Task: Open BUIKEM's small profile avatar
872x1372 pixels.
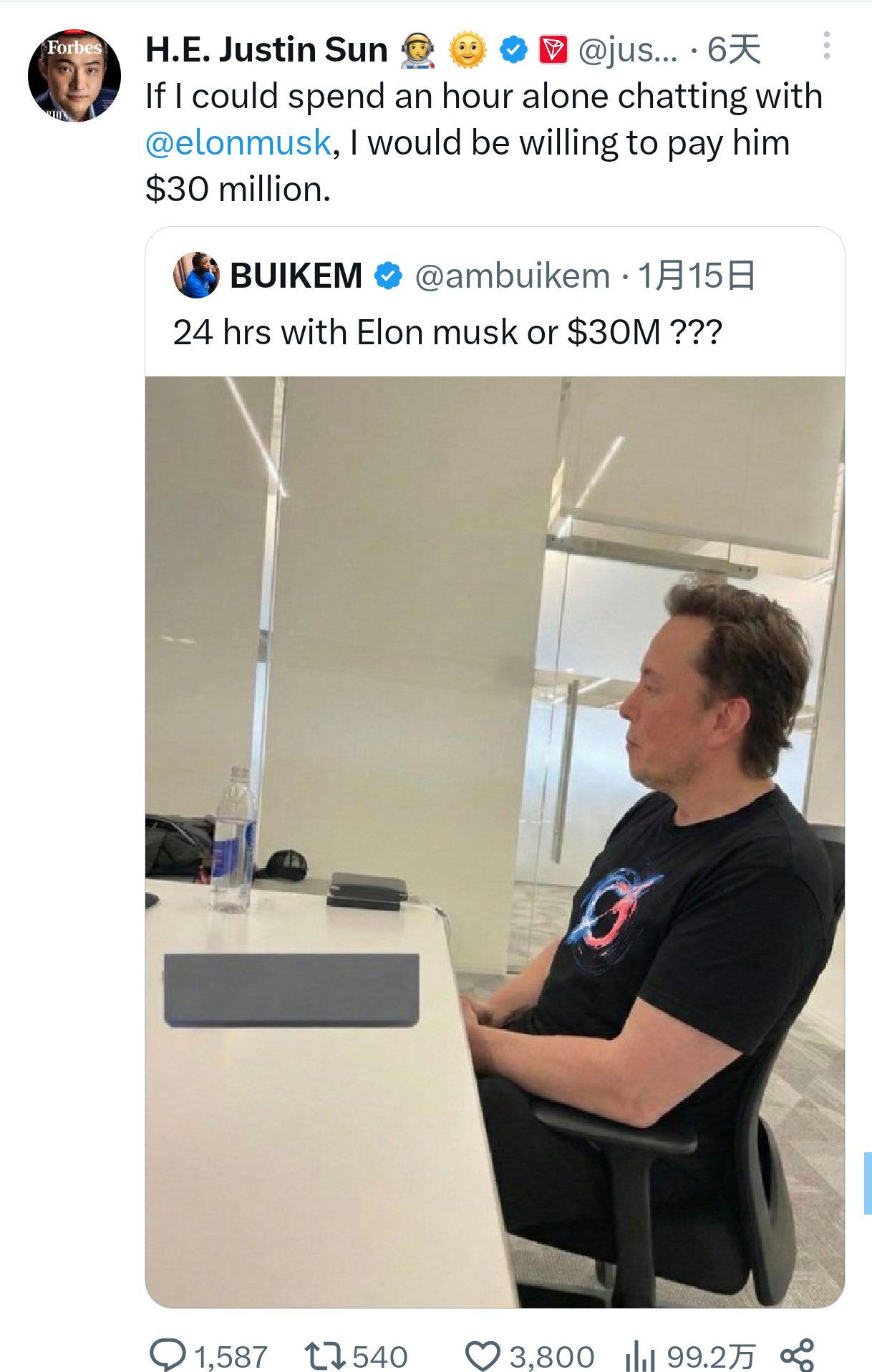Action: (195, 275)
